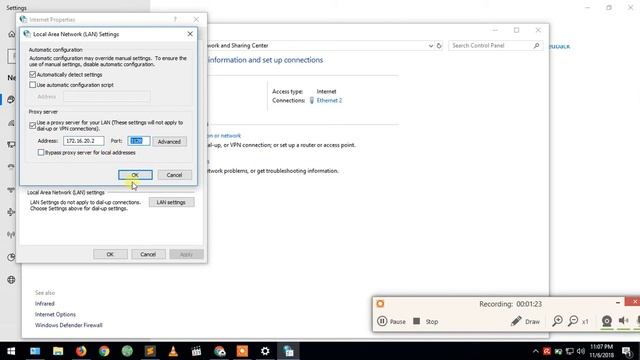Viewport: 640px width, 360px height.
Task: Stop the screen recording
Action: point(425,321)
